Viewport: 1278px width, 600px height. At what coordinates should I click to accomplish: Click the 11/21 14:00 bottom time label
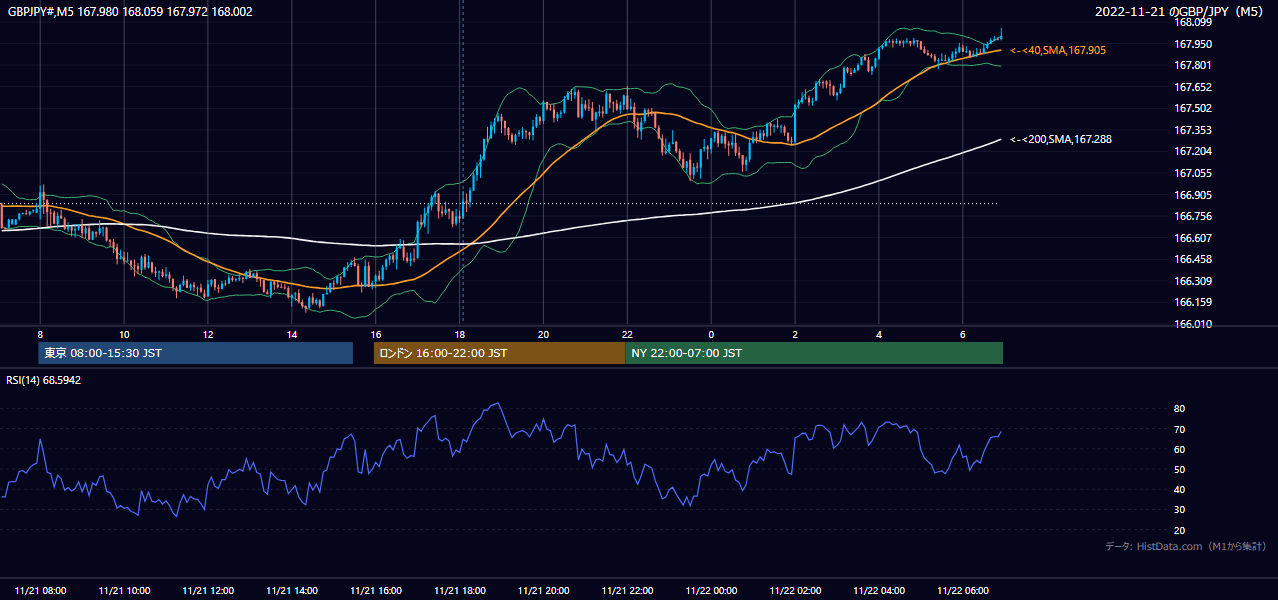pyautogui.click(x=293, y=590)
